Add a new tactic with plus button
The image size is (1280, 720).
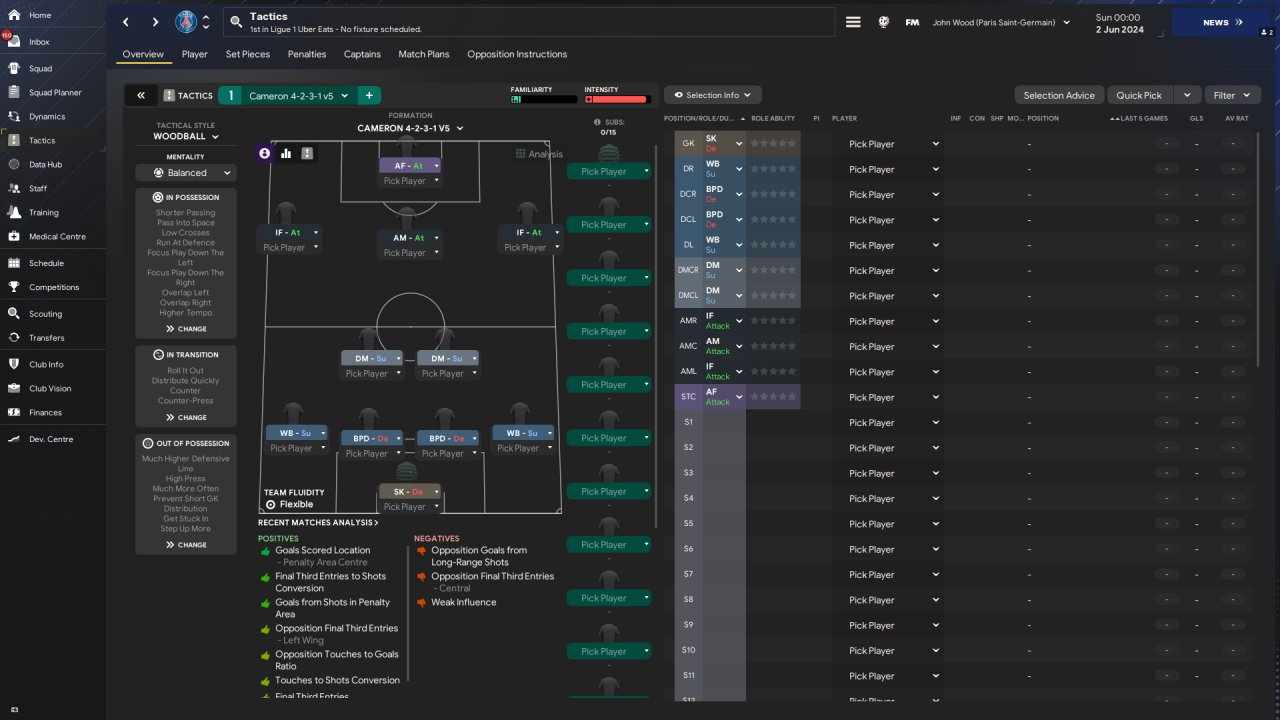[369, 96]
